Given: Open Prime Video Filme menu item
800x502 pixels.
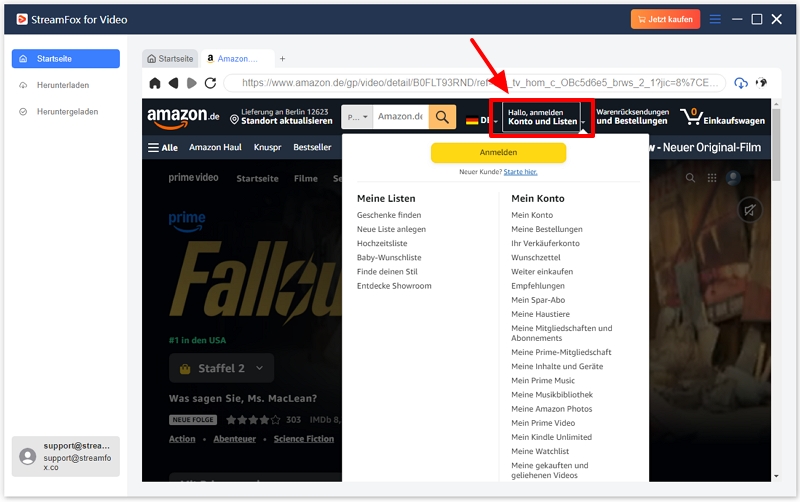Looking at the screenshot, I should pos(306,179).
